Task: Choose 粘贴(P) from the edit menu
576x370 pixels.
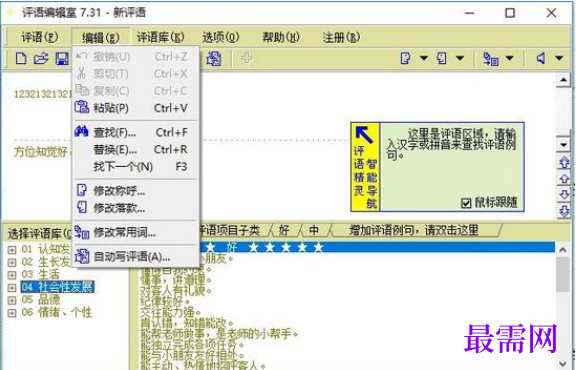Action: click(135, 108)
